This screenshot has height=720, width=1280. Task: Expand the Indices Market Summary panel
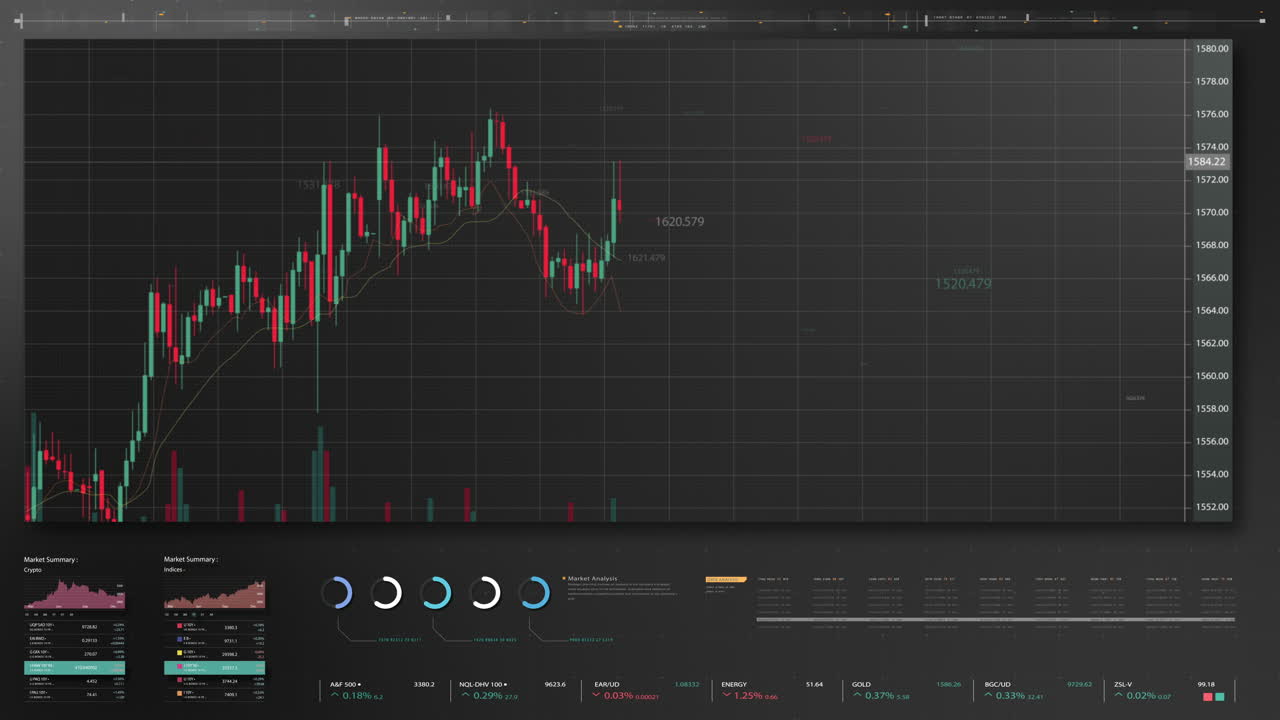click(x=192, y=560)
